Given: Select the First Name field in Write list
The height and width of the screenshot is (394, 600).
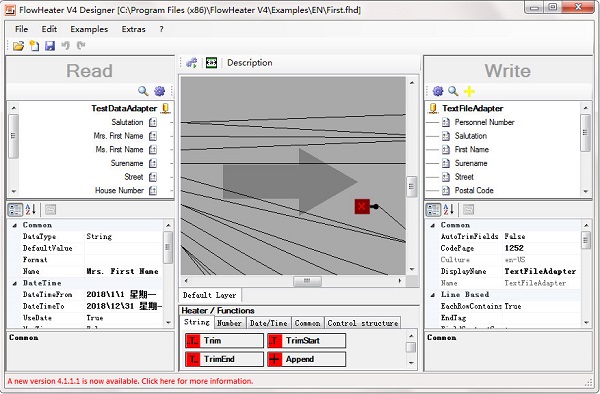Looking at the screenshot, I should (x=471, y=150).
